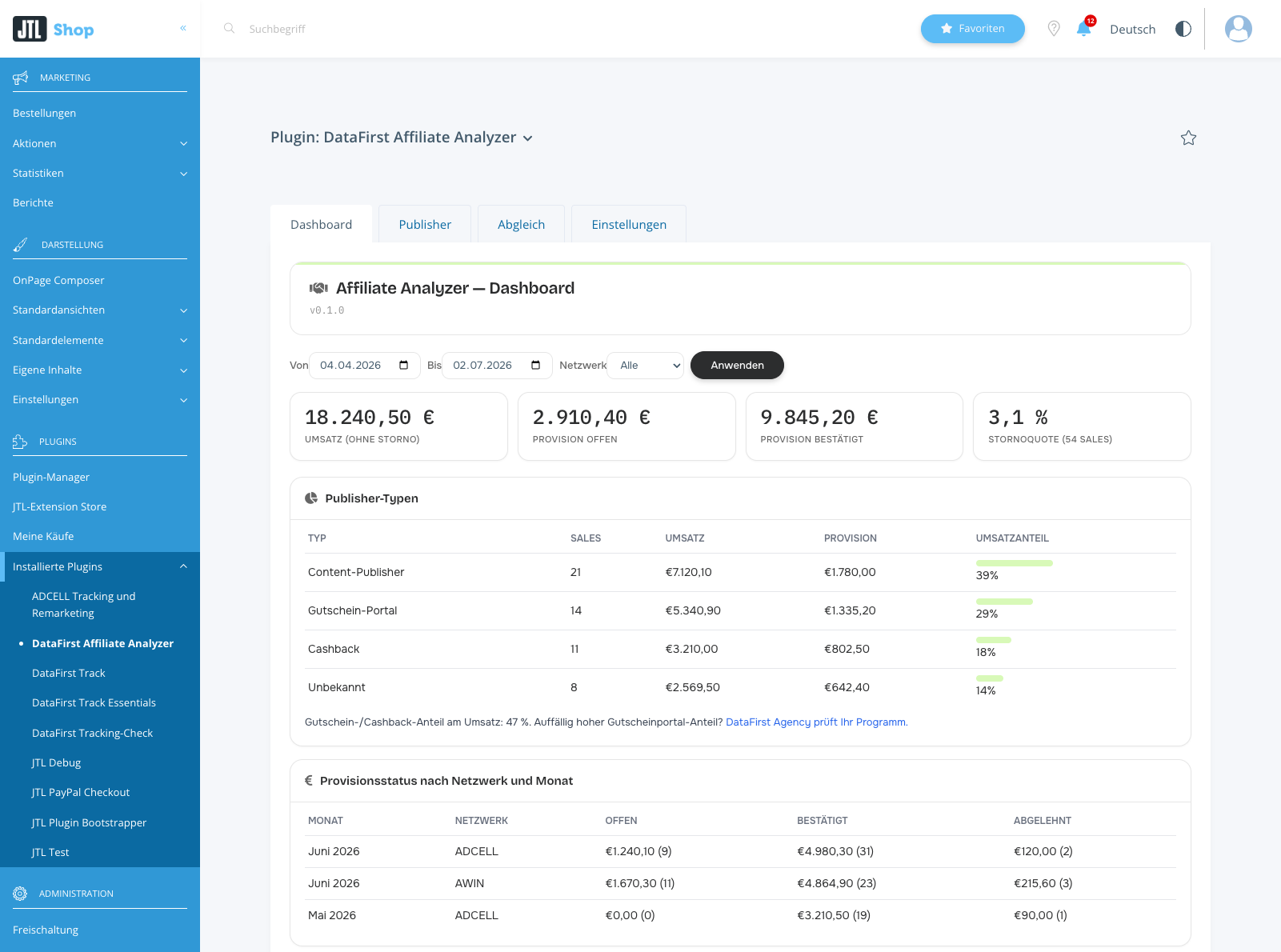The width and height of the screenshot is (1281, 952).
Task: Expand Standardansichten submenu
Action: [100, 310]
